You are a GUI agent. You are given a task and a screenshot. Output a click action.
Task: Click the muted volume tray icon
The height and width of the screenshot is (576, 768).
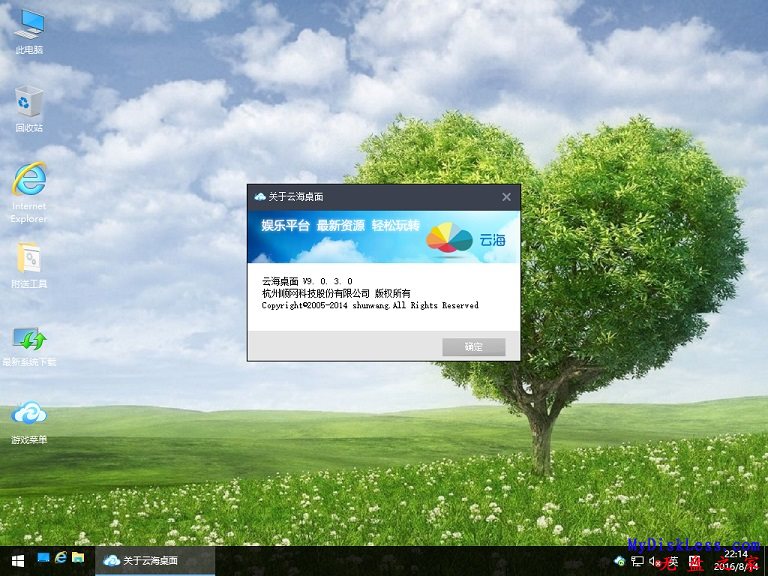(654, 561)
